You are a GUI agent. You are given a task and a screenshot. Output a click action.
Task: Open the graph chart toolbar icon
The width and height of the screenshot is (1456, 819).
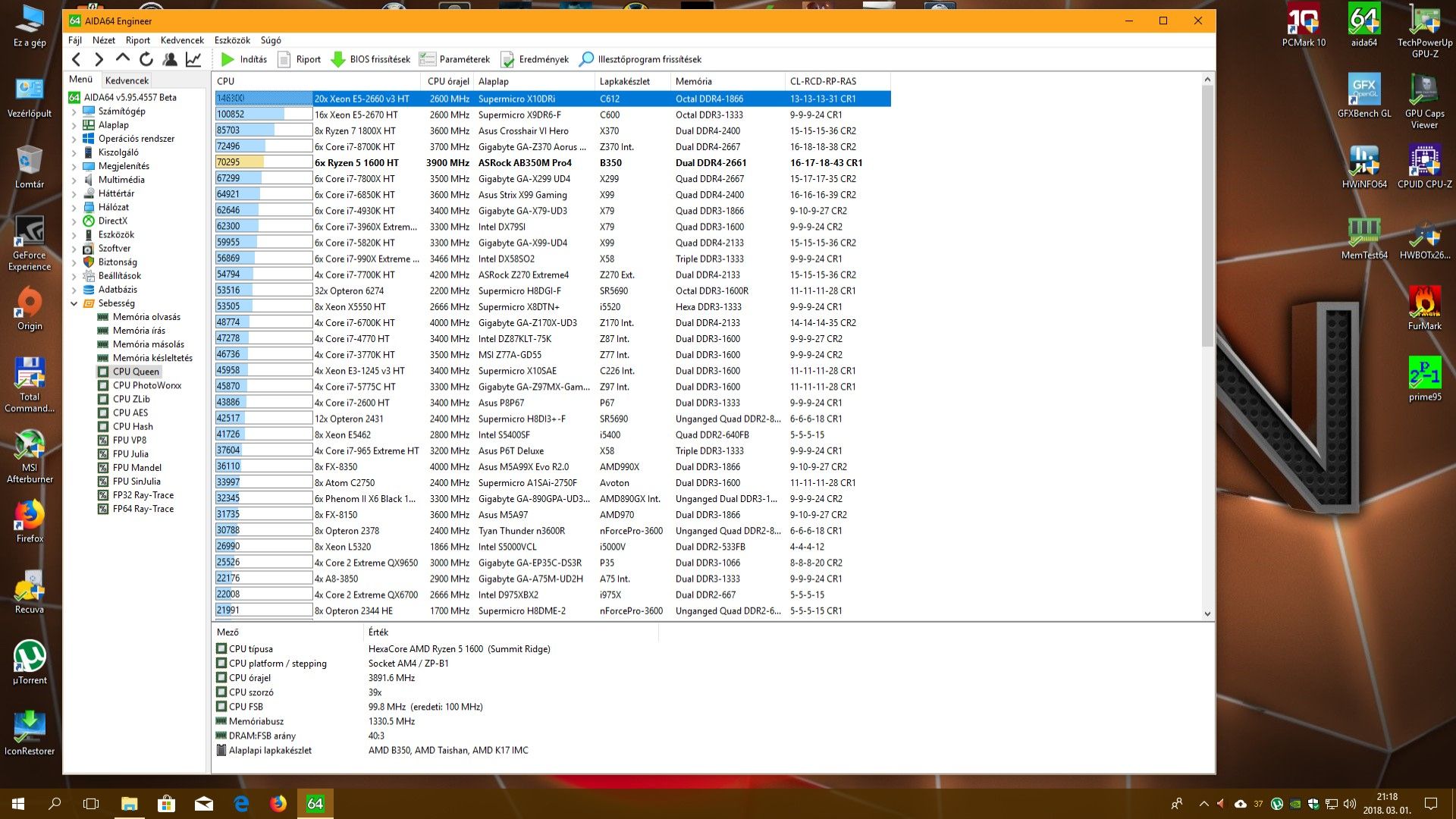click(194, 59)
